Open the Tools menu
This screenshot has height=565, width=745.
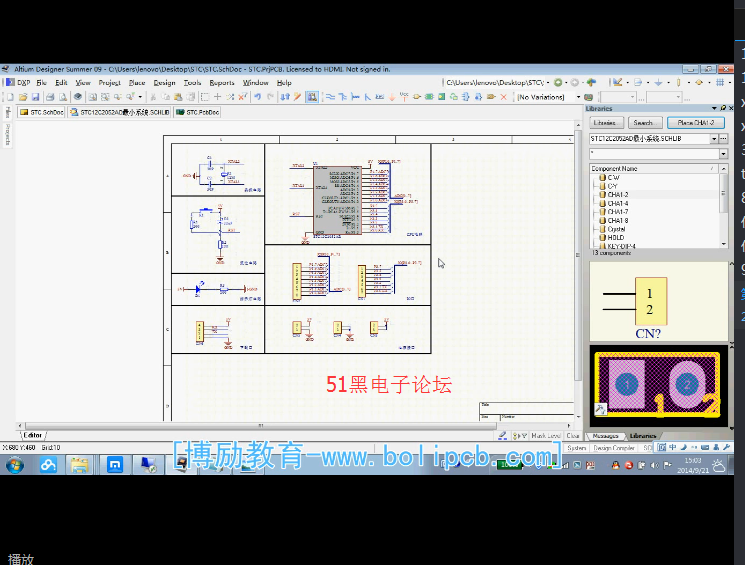tap(192, 83)
